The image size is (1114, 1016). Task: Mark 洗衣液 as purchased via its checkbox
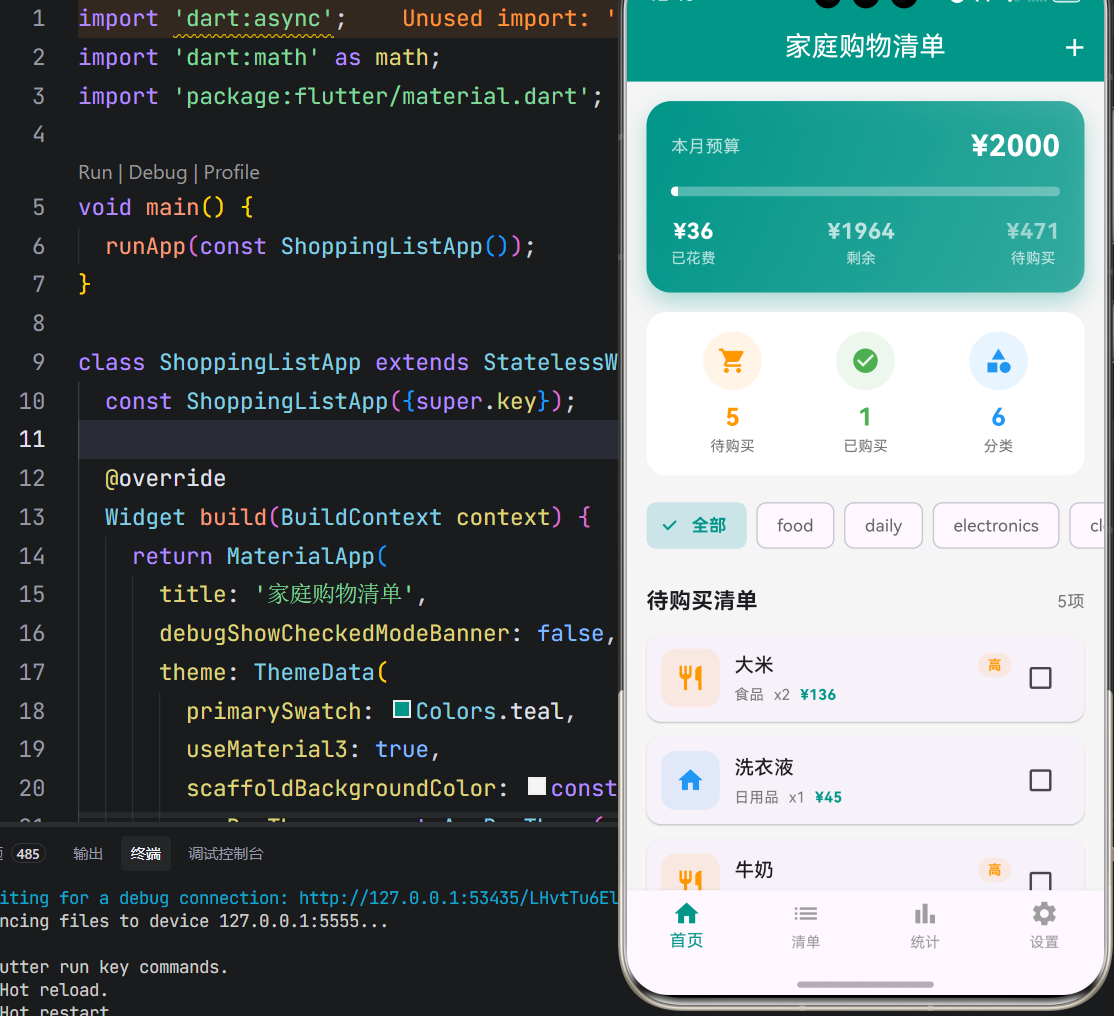(x=1040, y=780)
